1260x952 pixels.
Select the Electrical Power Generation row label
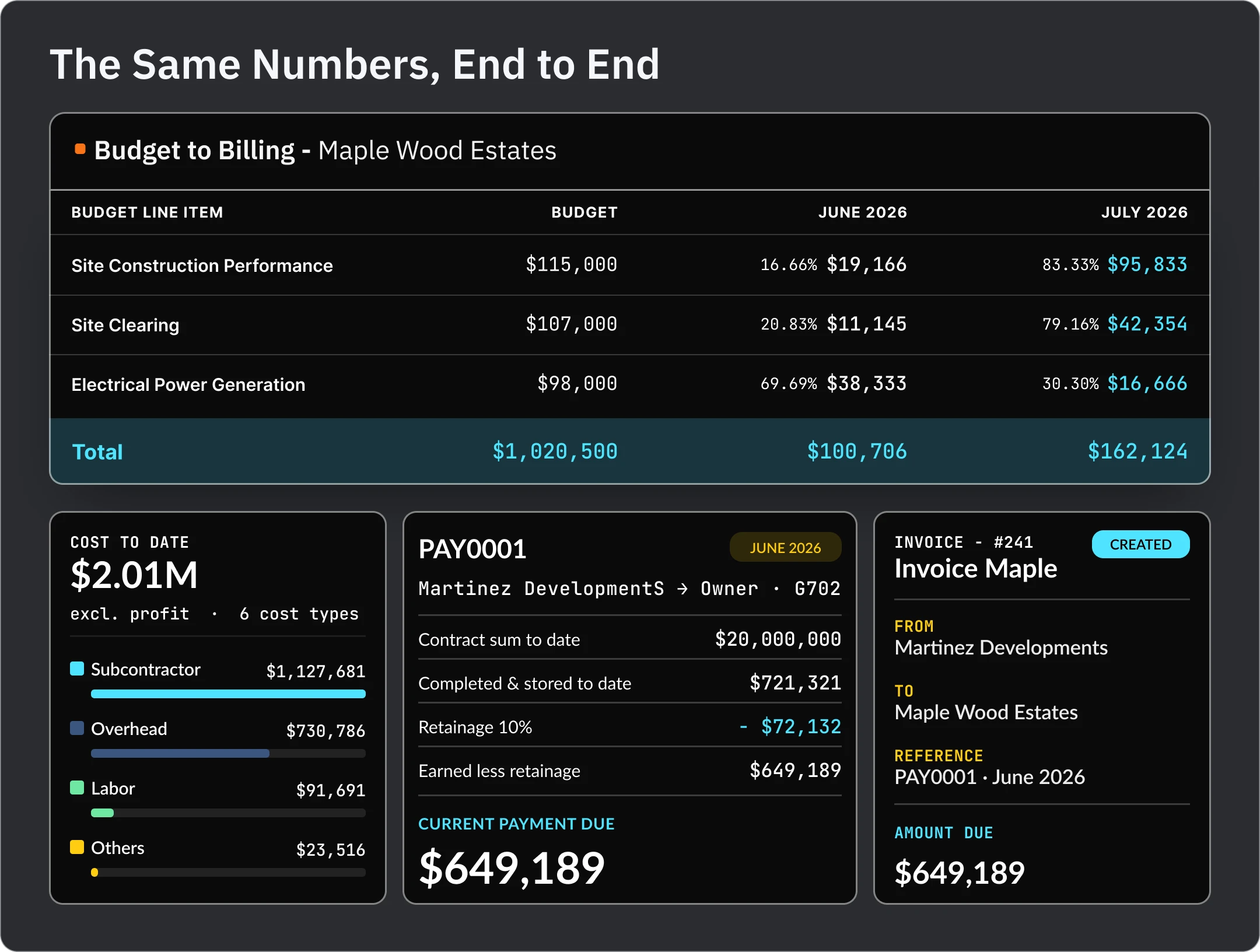(188, 384)
